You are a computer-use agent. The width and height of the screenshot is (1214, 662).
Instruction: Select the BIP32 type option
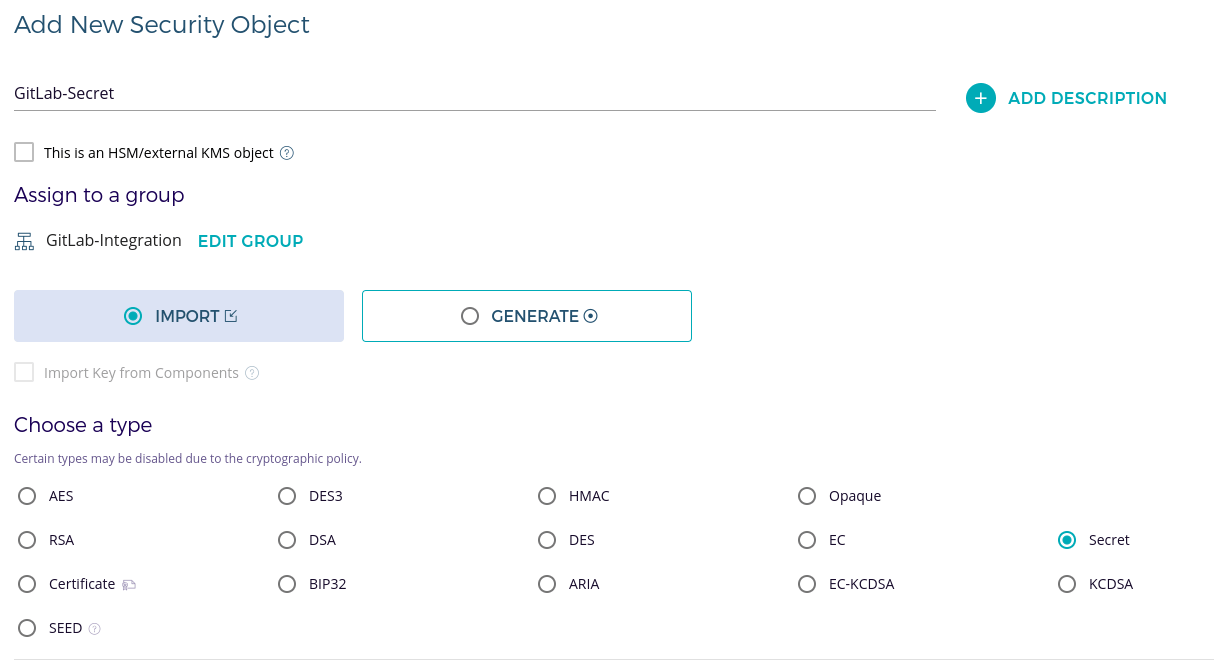287,584
